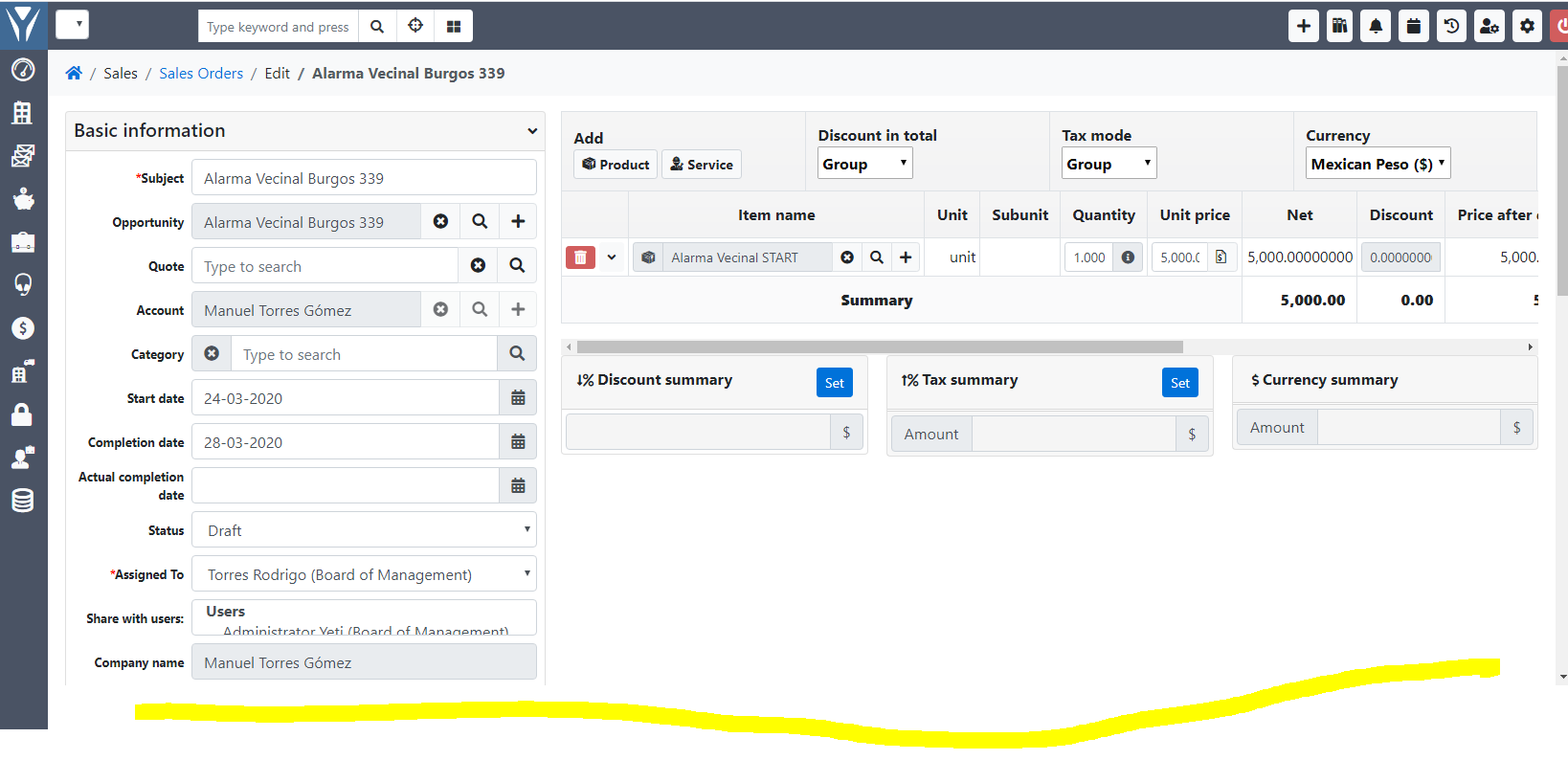Open Start date calendar picker
Screen dimensions: 1568x760
coord(518,397)
